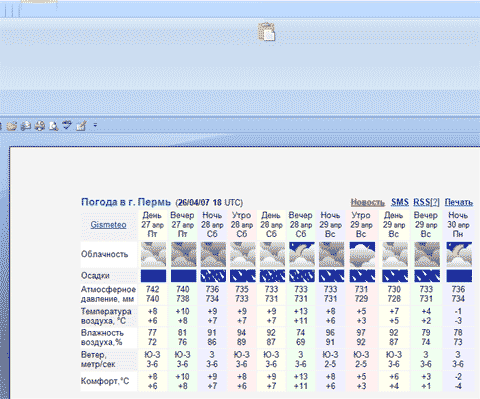This screenshot has width=480, height=399.
Task: Follow the SMS link above the table
Action: [400, 202]
